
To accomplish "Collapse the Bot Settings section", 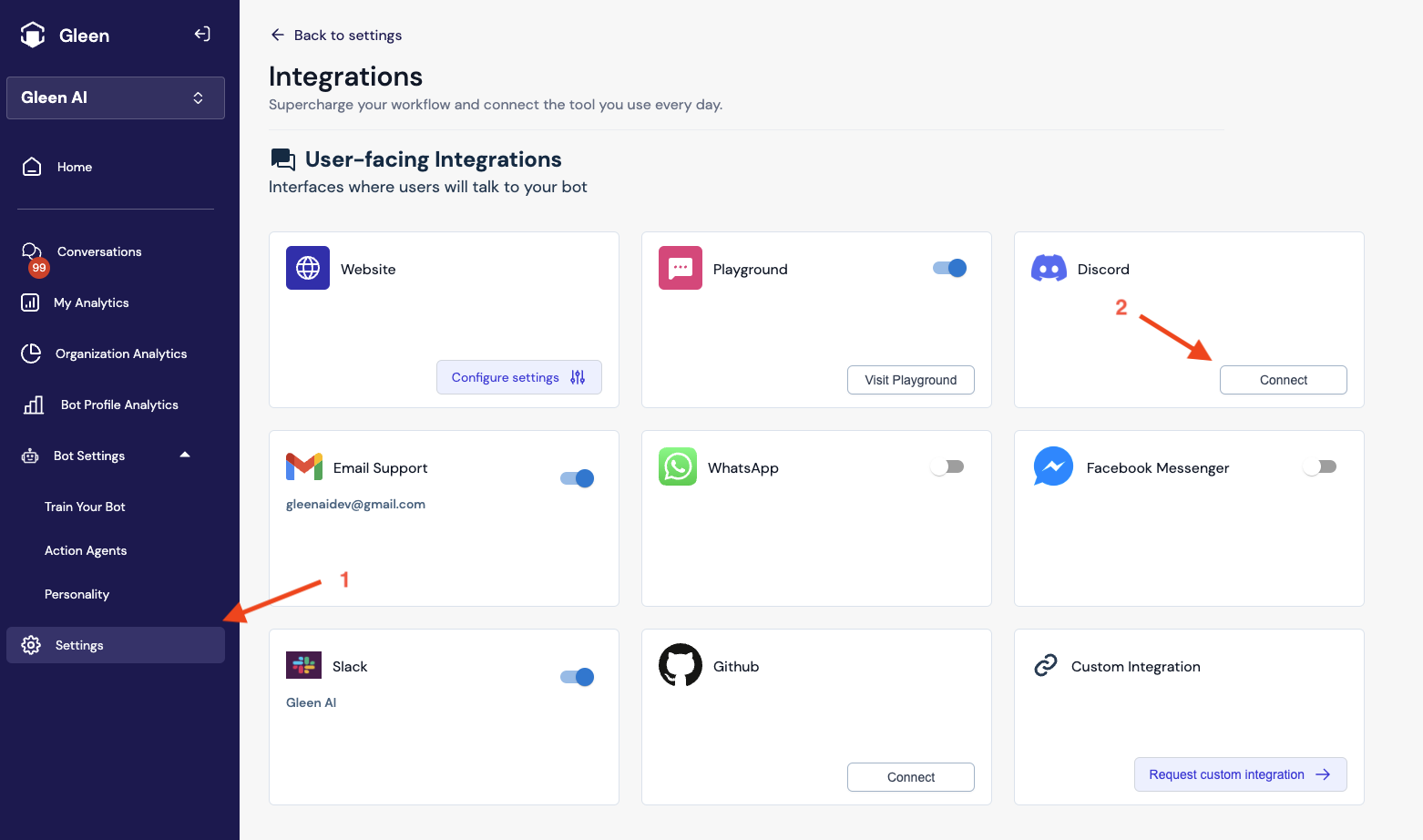I will tap(185, 455).
